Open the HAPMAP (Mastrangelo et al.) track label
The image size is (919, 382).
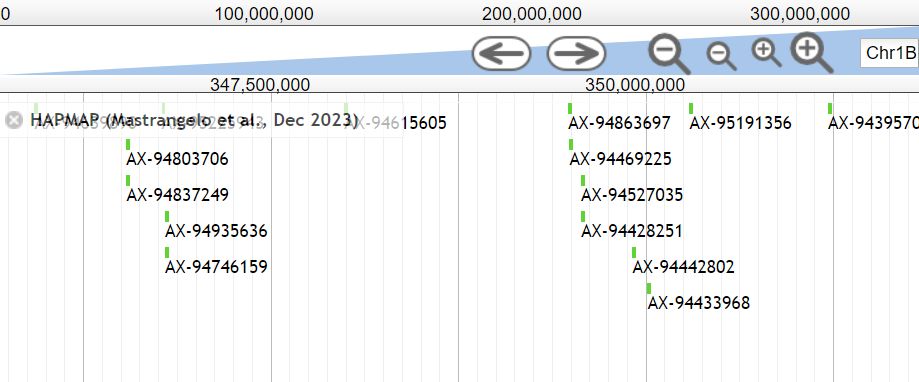(x=194, y=120)
